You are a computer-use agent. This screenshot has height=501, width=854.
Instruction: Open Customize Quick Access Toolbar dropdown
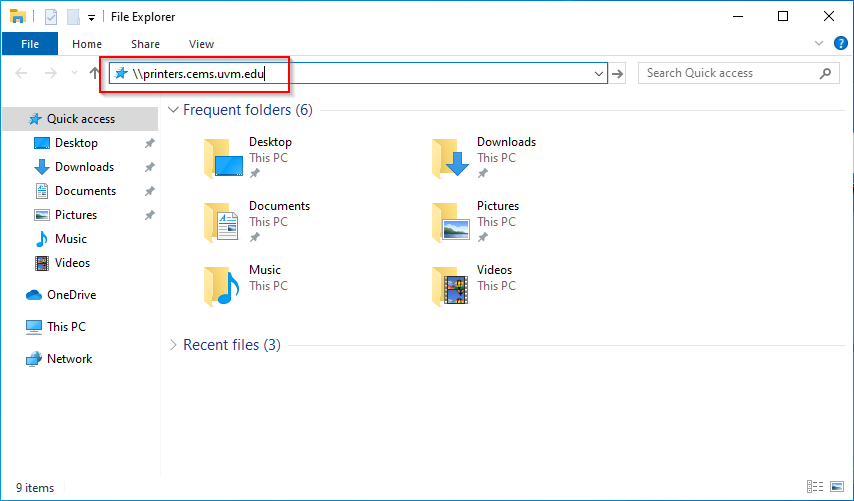pos(92,18)
